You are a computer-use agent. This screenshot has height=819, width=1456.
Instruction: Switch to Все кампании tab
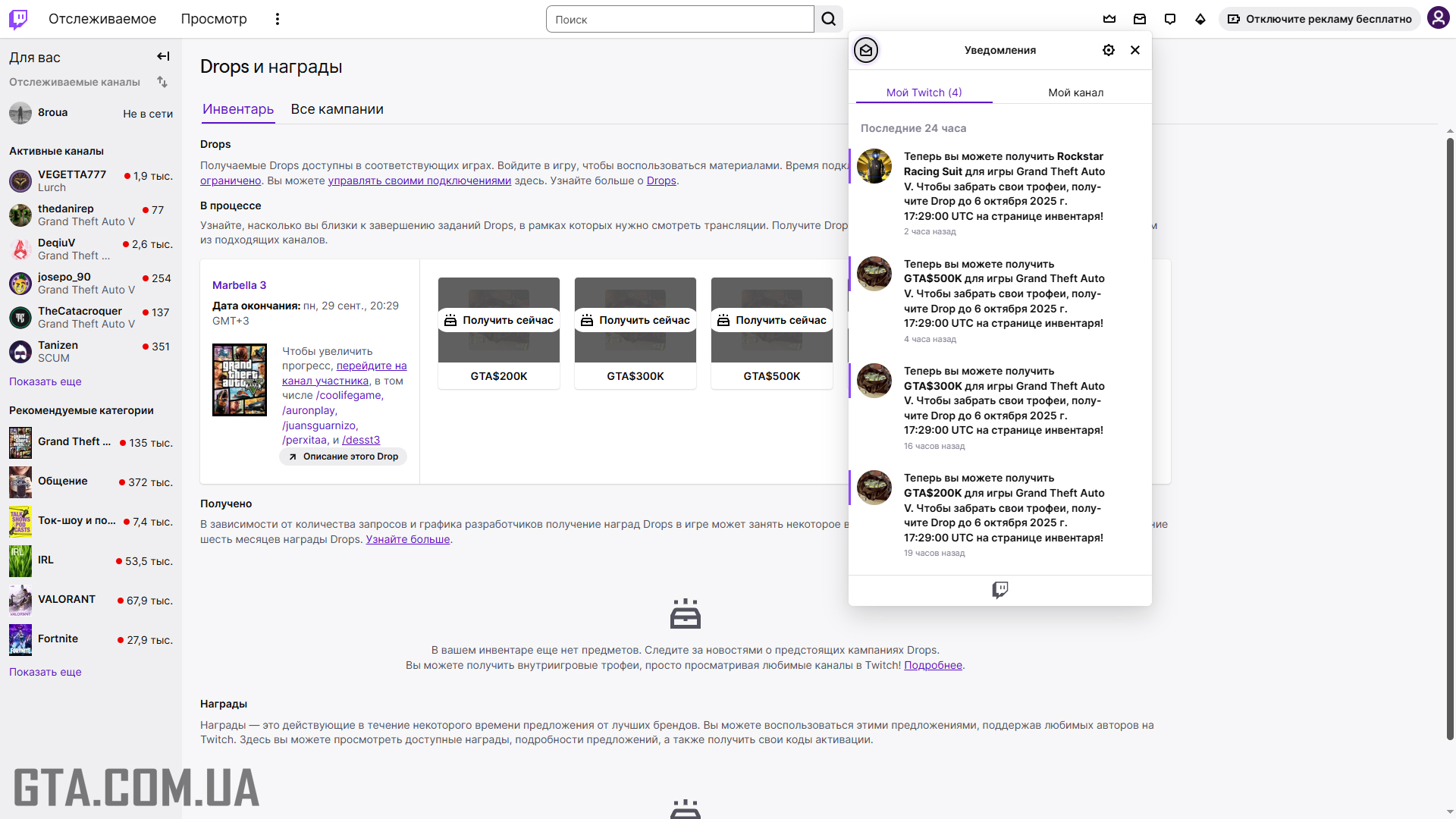(x=337, y=109)
